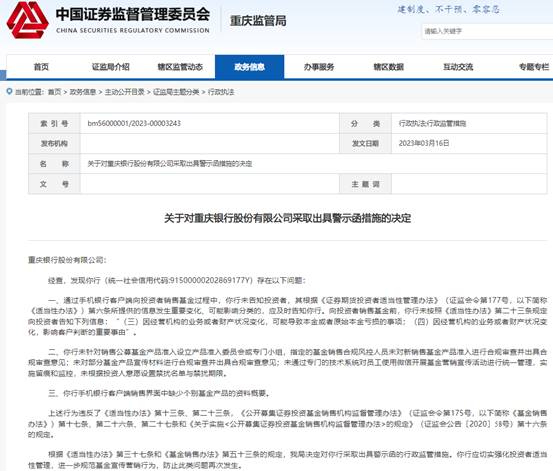Click the 中国证券监督管理委员会 header title
553x471 pixels.
click(x=133, y=14)
